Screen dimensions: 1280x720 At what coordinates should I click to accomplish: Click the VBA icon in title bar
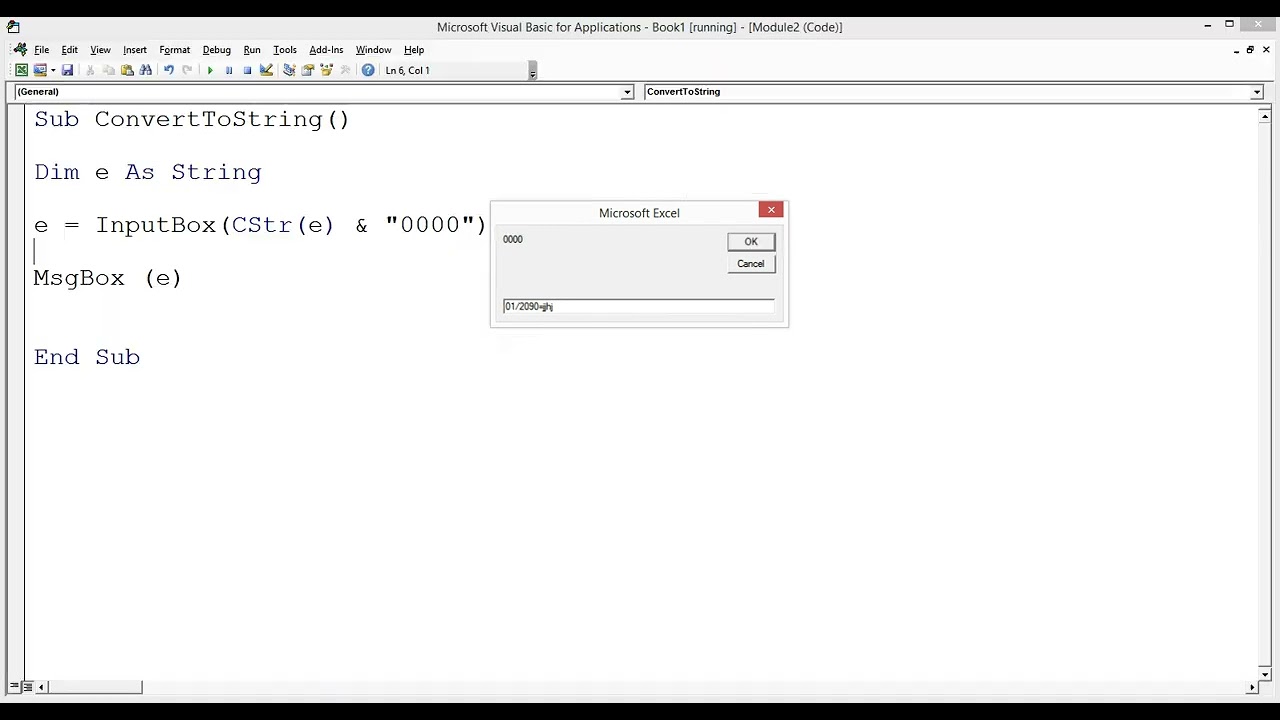click(x=13, y=27)
